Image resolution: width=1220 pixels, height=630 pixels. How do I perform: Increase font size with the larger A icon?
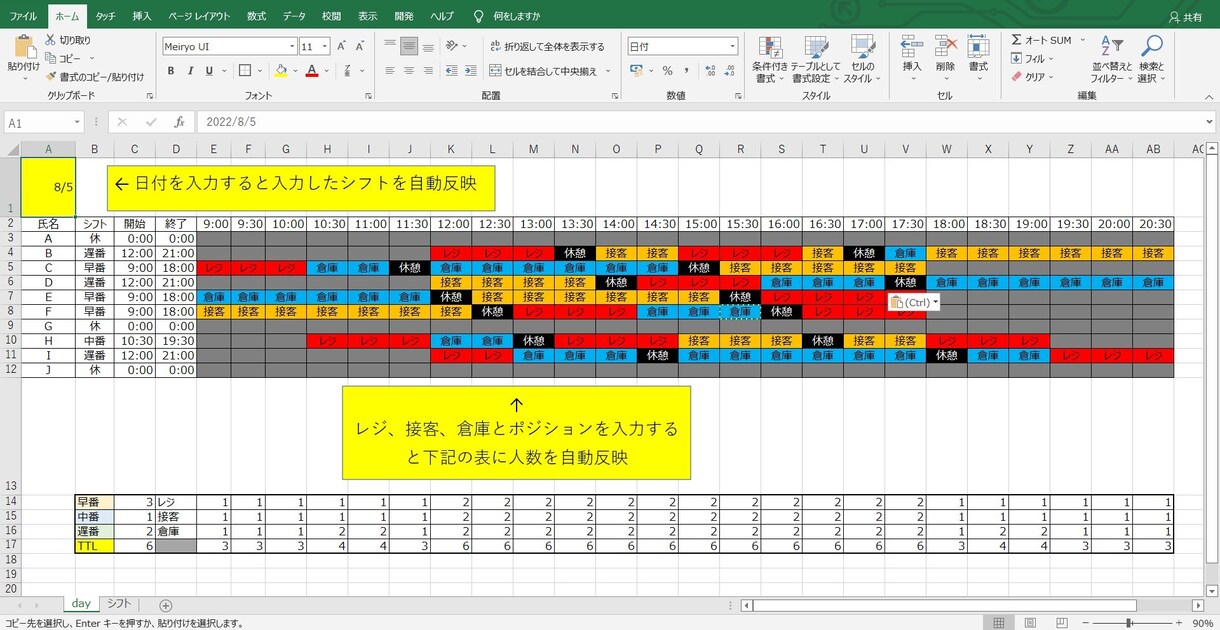tap(341, 46)
